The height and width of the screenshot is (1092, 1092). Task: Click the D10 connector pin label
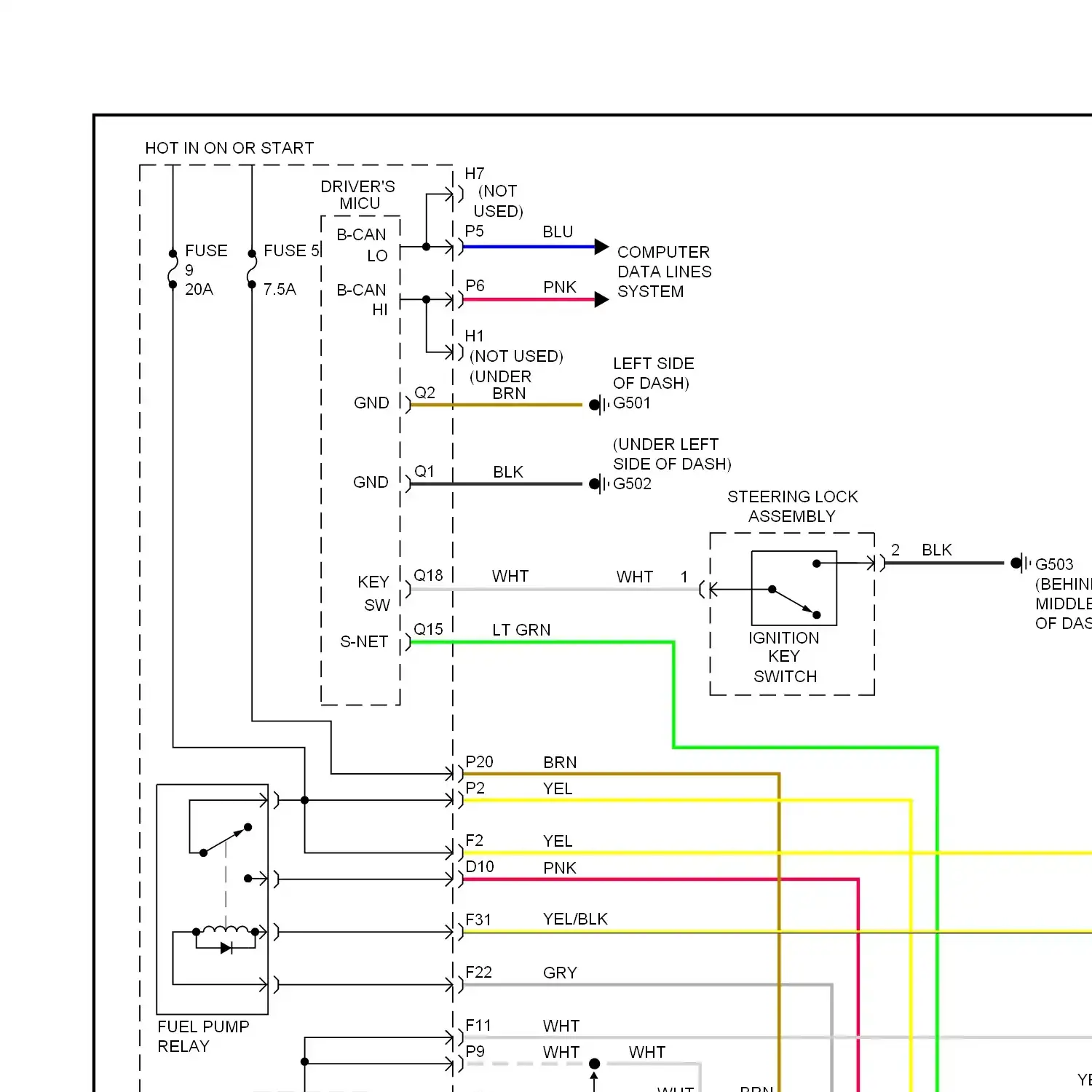tap(480, 866)
